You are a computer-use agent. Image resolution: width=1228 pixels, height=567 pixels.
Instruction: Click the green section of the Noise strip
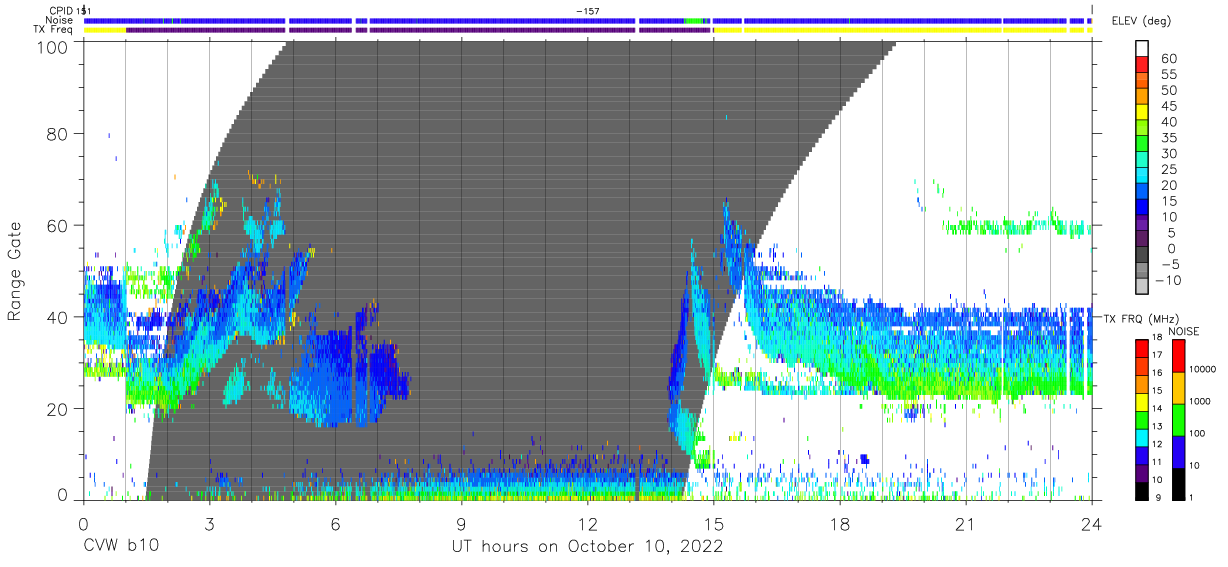click(x=693, y=20)
